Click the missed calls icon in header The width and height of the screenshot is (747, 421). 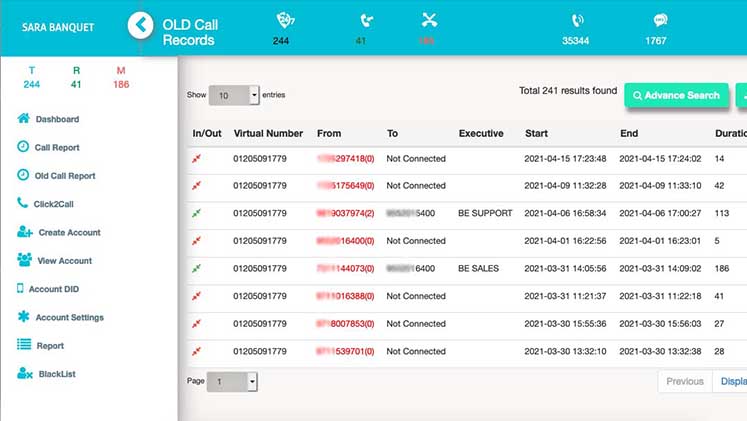(429, 20)
